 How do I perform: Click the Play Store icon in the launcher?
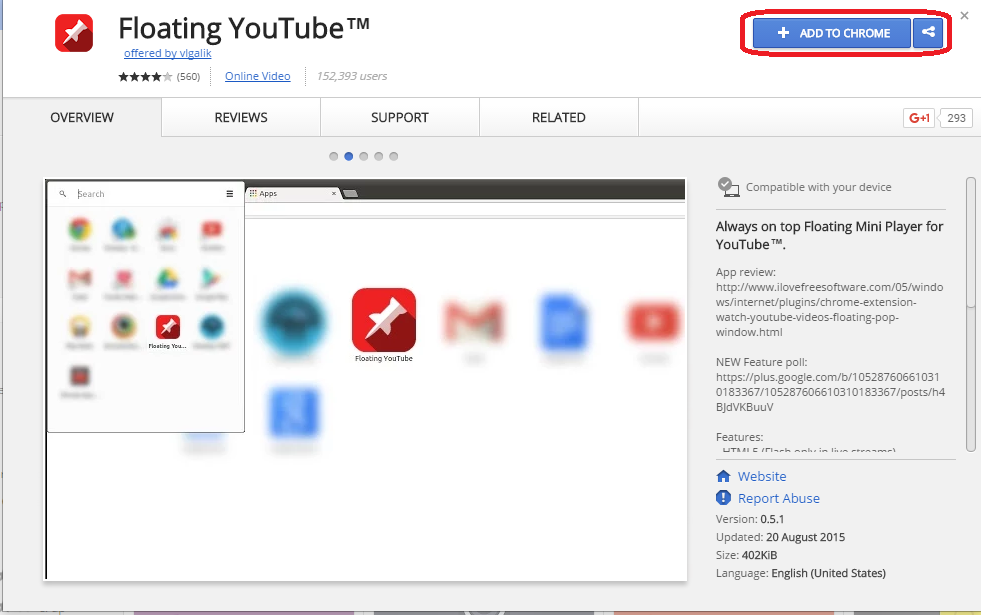pyautogui.click(x=212, y=278)
